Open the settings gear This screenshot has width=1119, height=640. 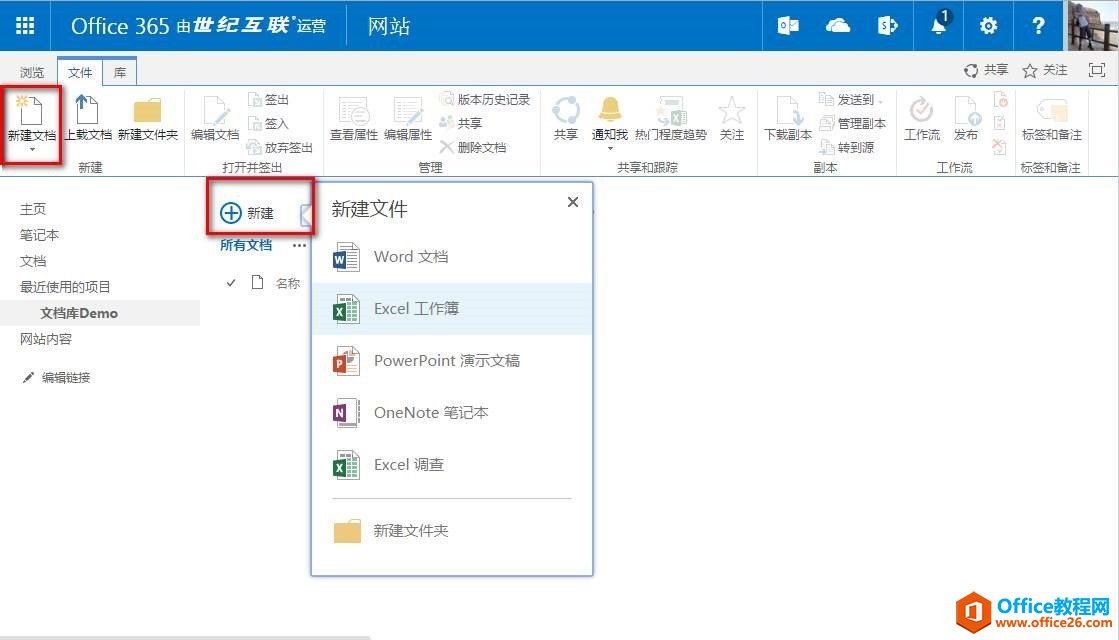point(988,26)
